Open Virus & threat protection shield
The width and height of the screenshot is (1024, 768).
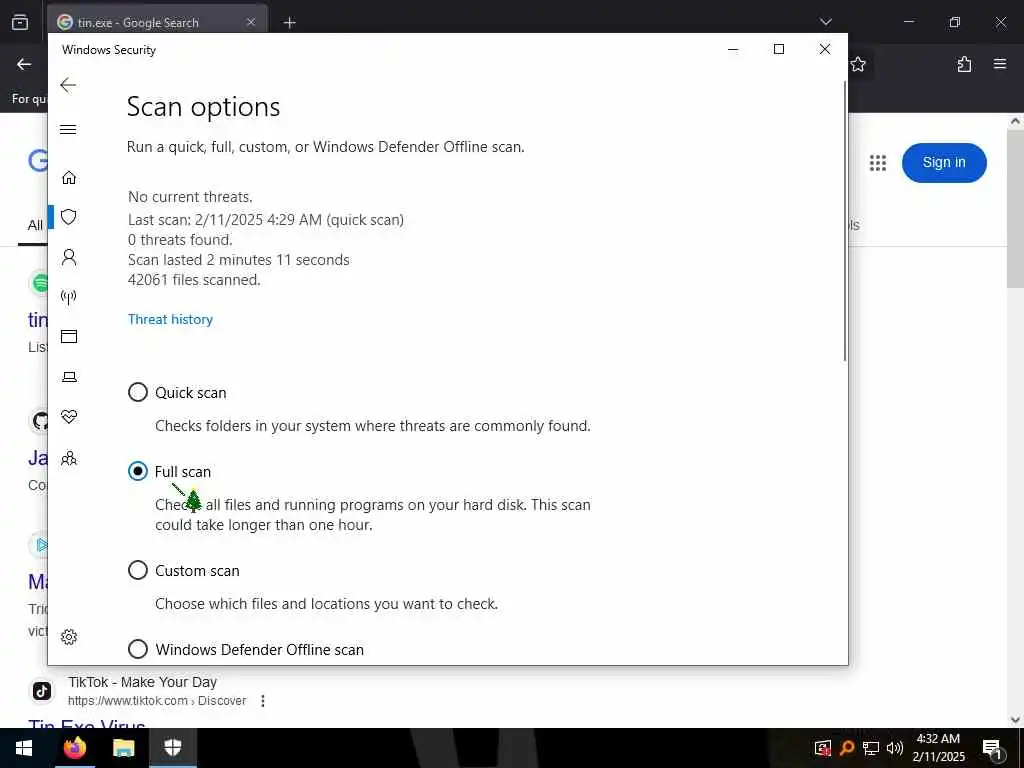point(69,217)
